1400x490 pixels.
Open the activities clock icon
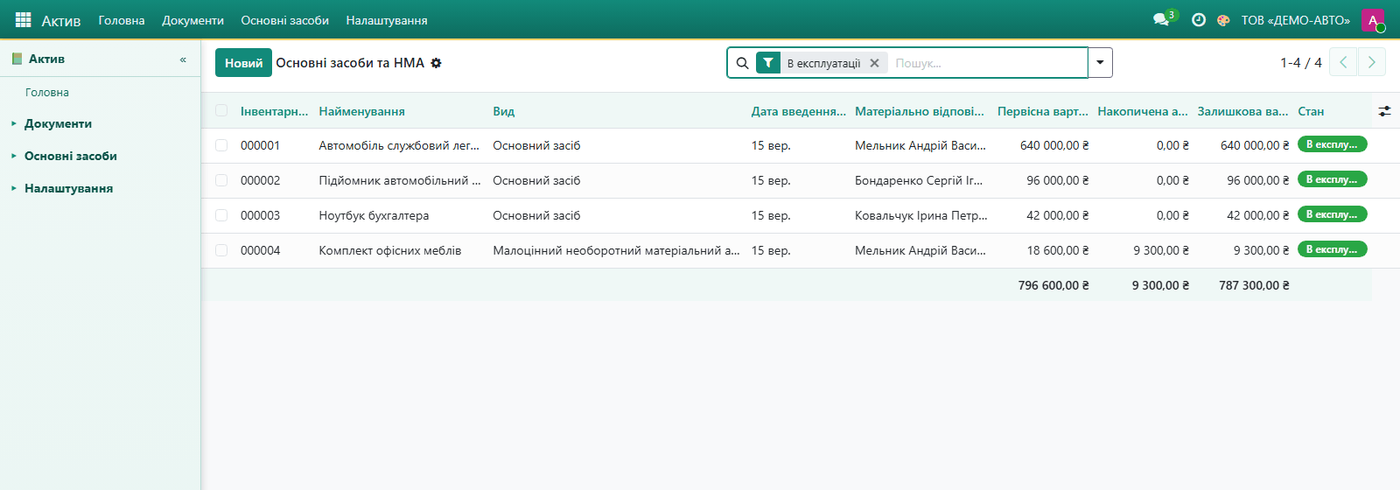(x=1198, y=20)
